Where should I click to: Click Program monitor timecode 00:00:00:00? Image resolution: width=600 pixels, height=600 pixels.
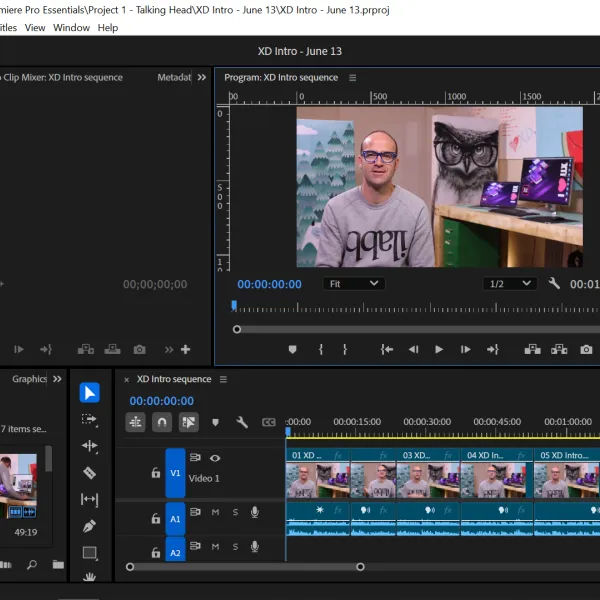pyautogui.click(x=269, y=284)
